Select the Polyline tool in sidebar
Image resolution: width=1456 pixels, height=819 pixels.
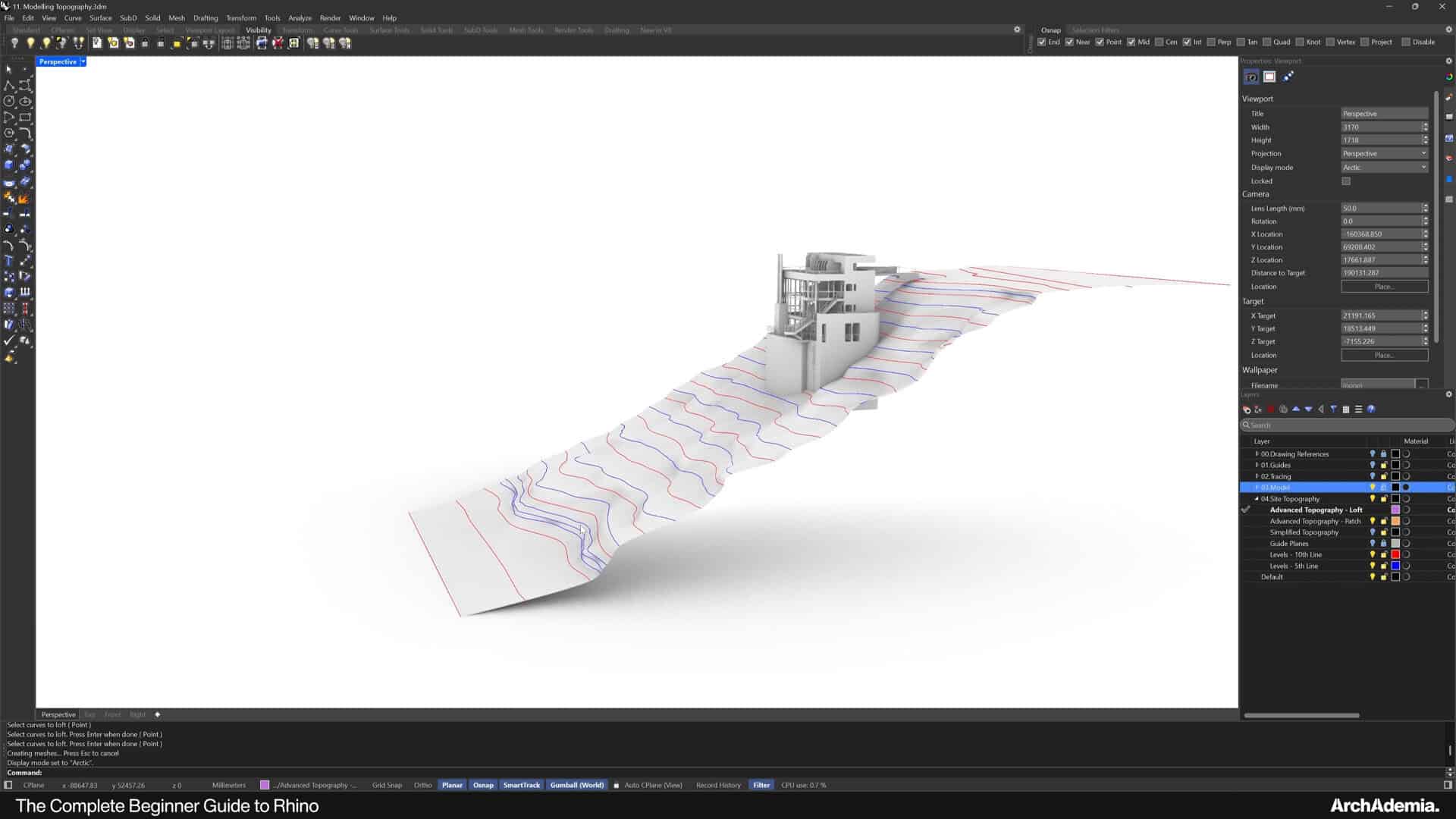click(9, 85)
